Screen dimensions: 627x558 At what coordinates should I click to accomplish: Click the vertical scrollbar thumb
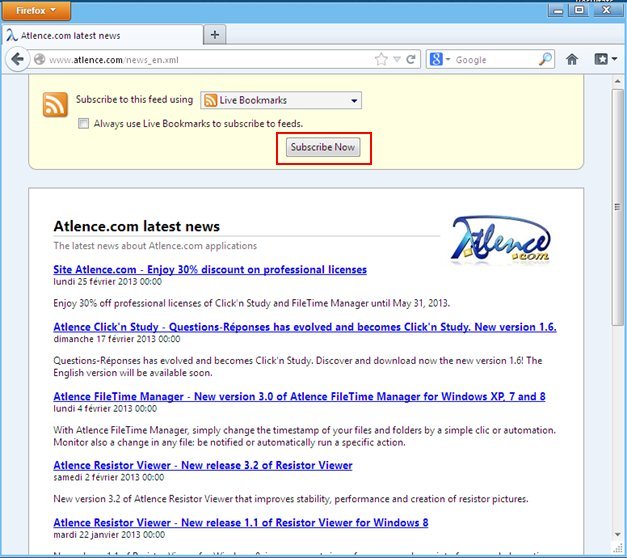617,207
